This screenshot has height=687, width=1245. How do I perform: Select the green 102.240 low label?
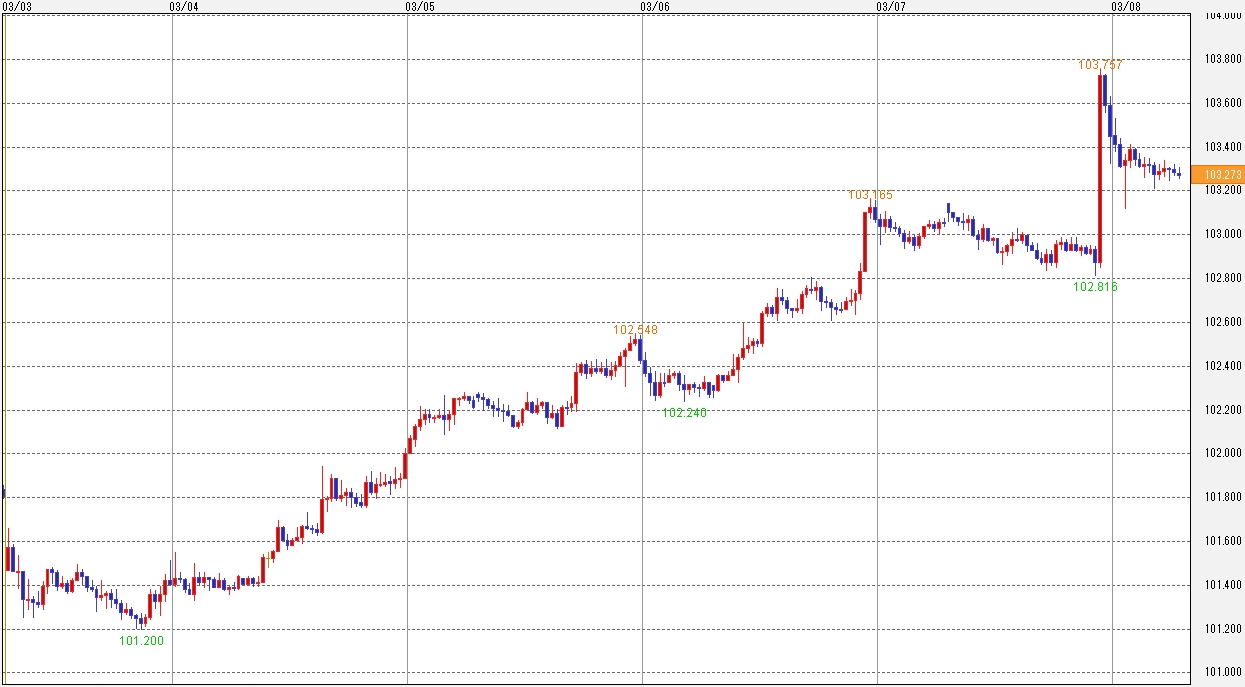(x=684, y=413)
